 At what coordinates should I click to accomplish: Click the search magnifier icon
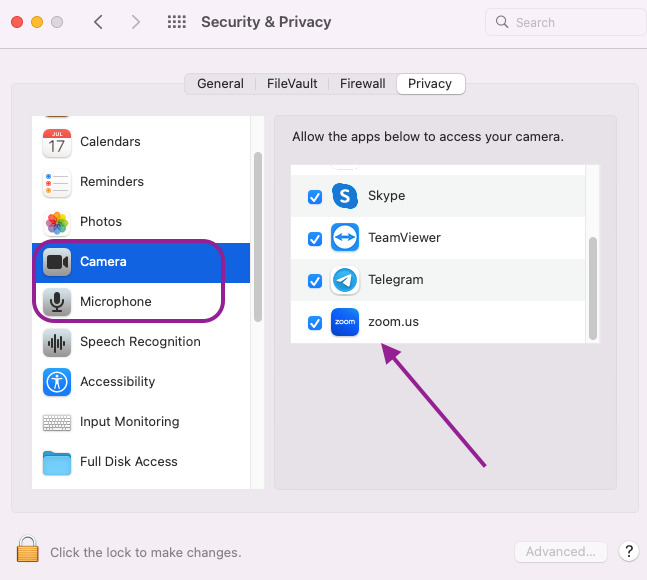point(502,22)
